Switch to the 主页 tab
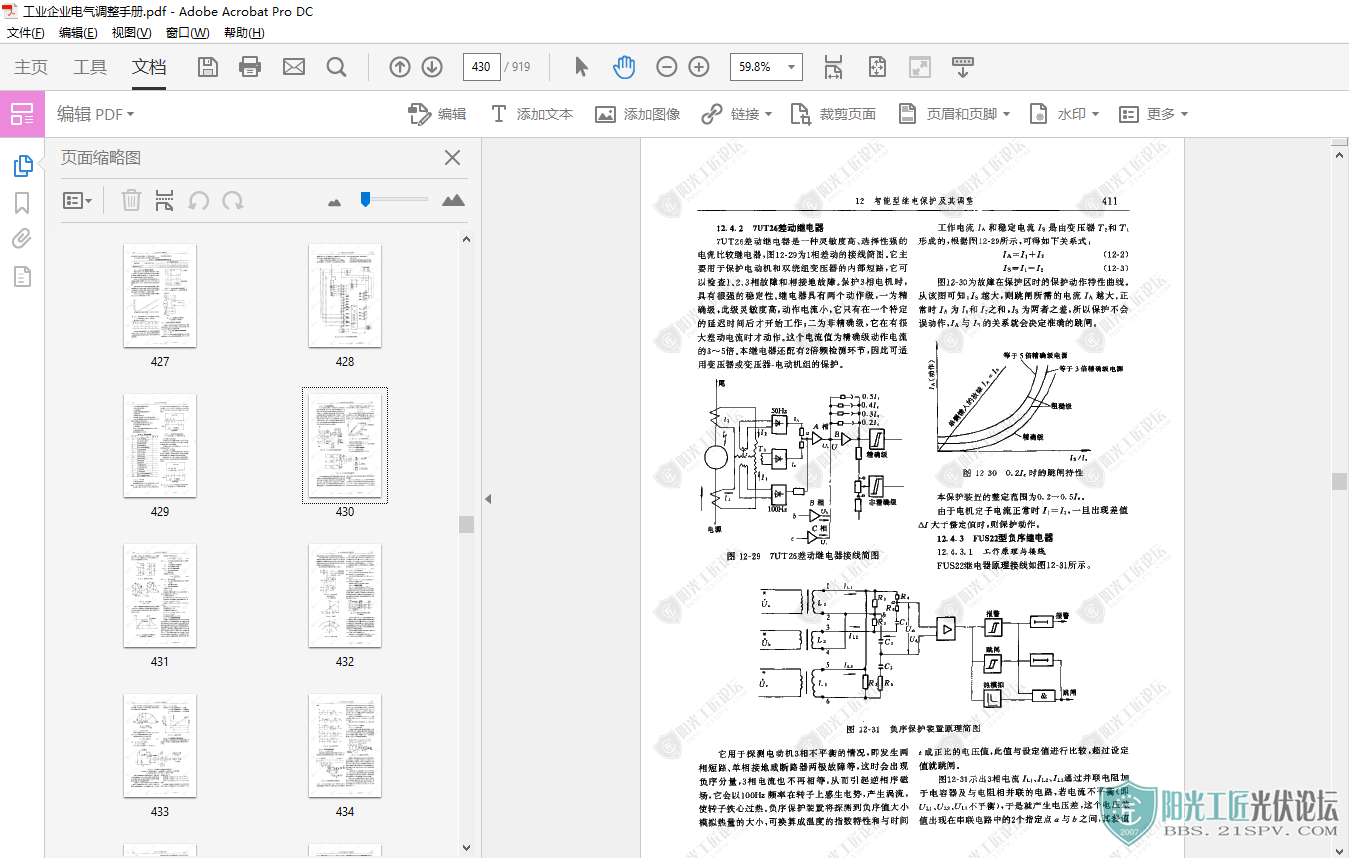Image resolution: width=1349 pixels, height=858 pixels. (x=31, y=67)
